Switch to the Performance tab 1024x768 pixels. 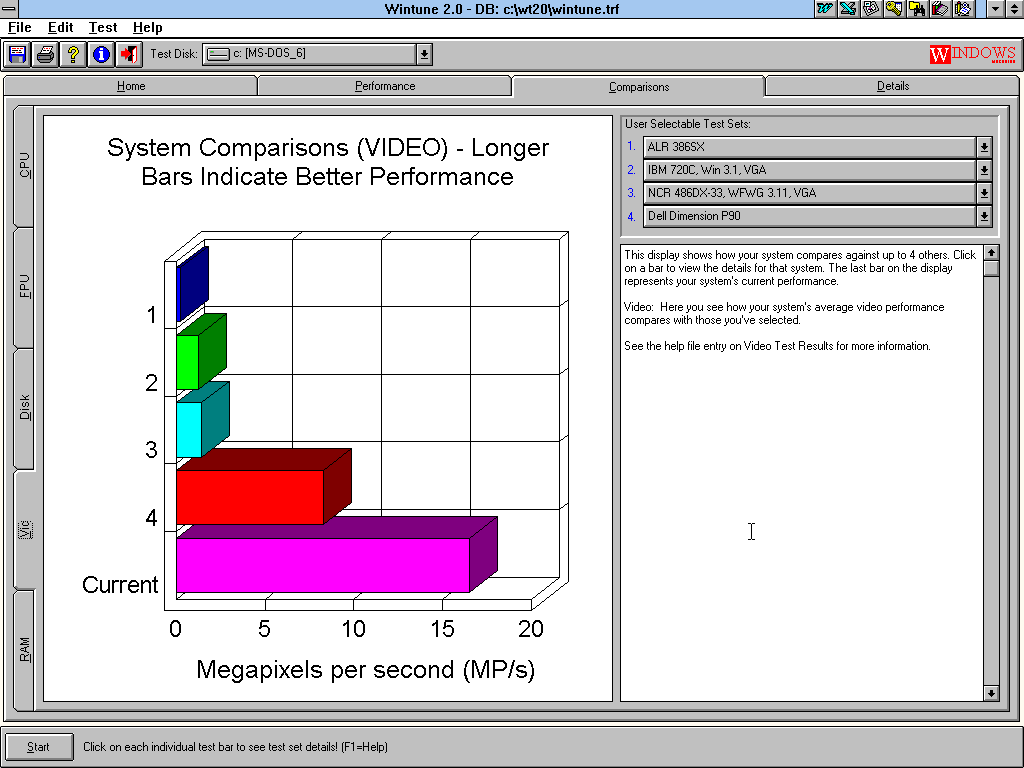coord(385,86)
